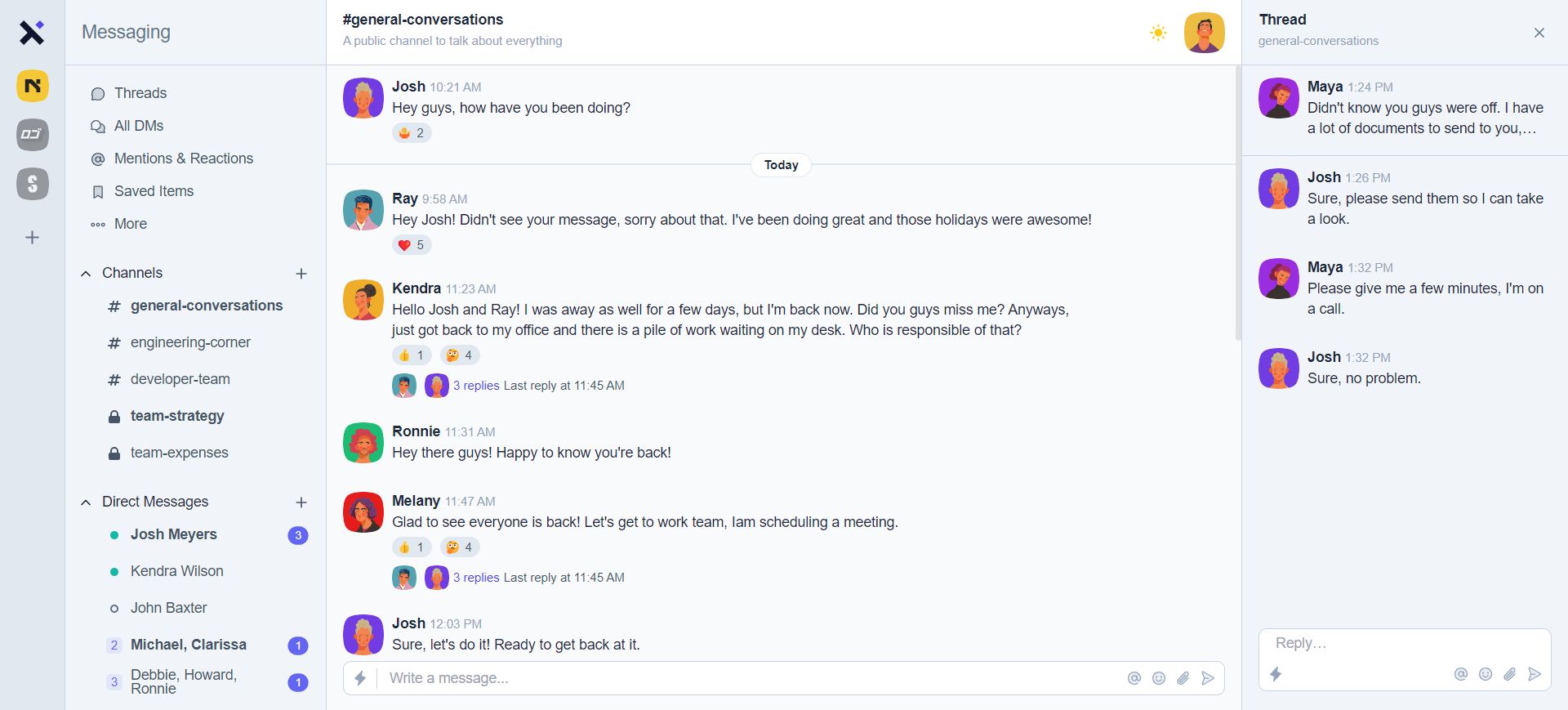Toggle the heart reaction on Ray's message
Screen dimensions: 1568x710
coord(412,245)
